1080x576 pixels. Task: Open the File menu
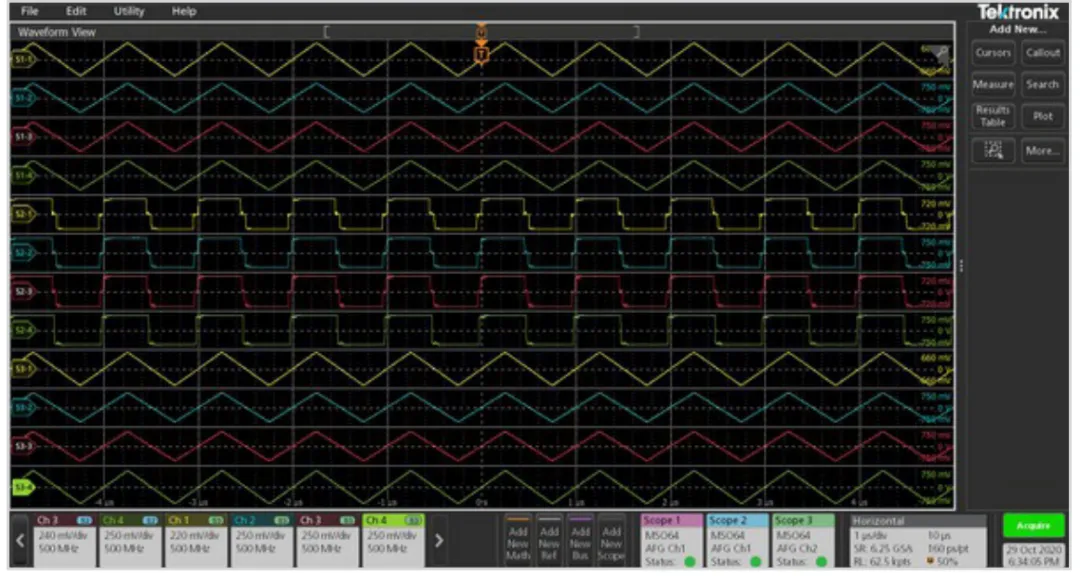tap(30, 11)
